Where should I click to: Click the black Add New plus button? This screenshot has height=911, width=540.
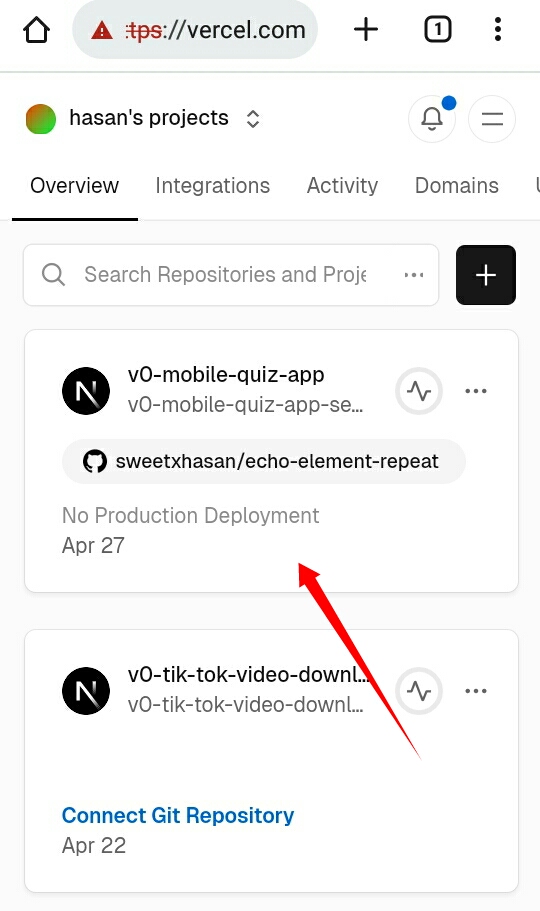pos(486,275)
